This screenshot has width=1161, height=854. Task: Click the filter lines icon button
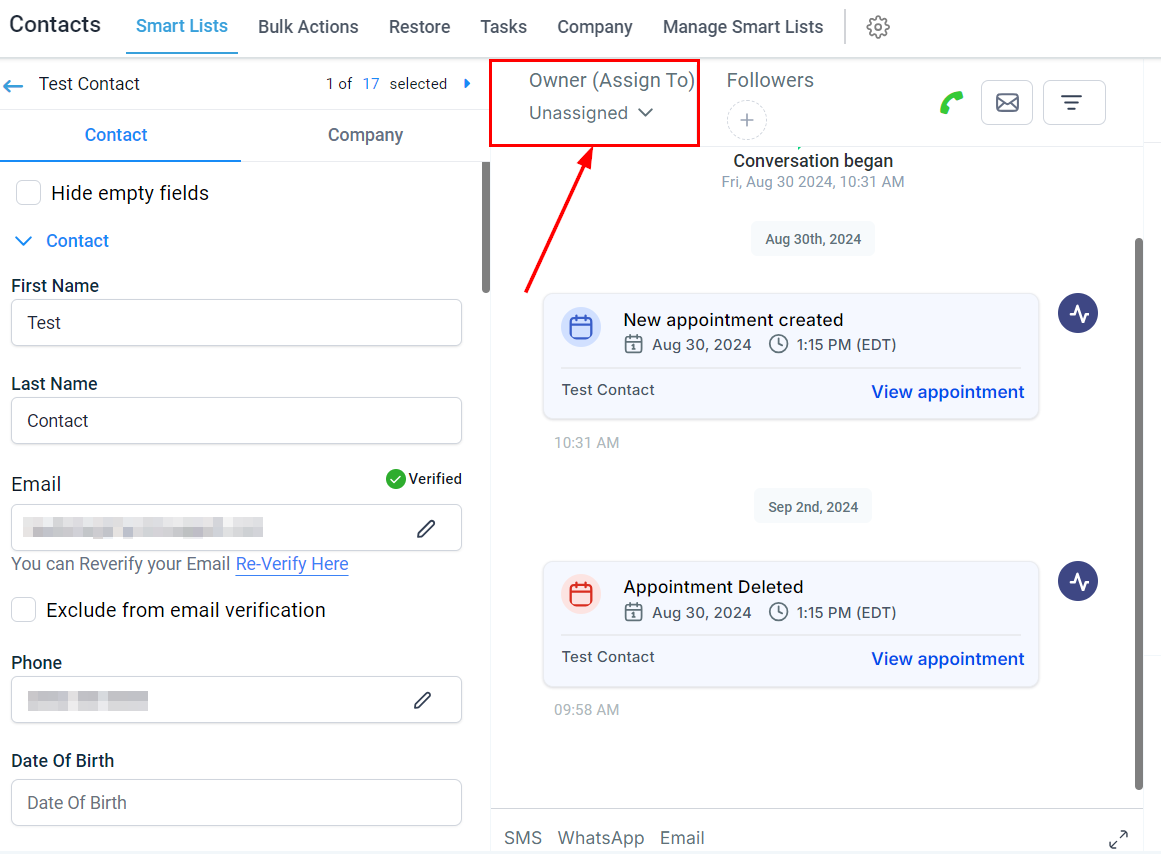(x=1074, y=102)
